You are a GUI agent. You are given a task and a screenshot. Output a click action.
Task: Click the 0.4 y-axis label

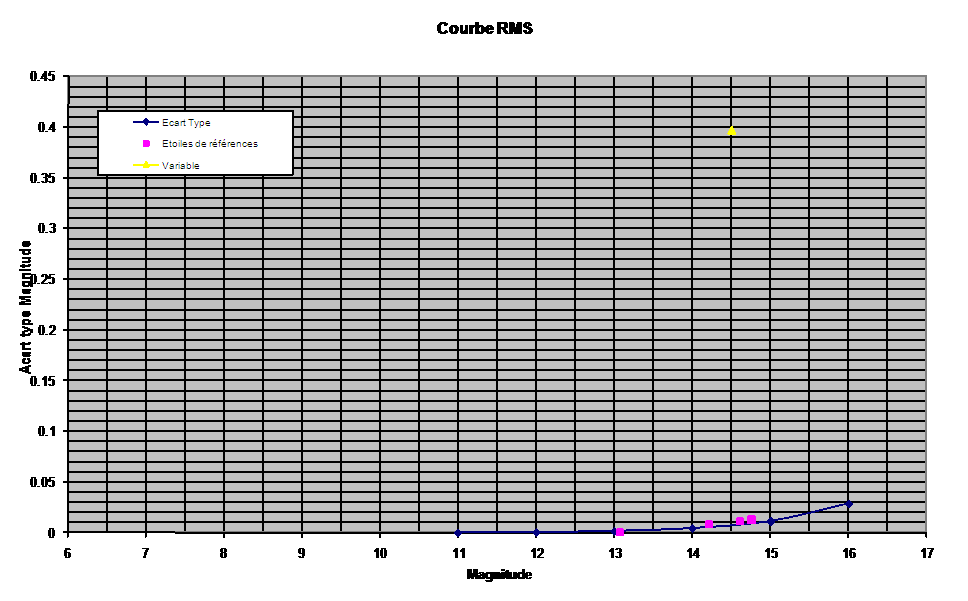[x=46, y=127]
